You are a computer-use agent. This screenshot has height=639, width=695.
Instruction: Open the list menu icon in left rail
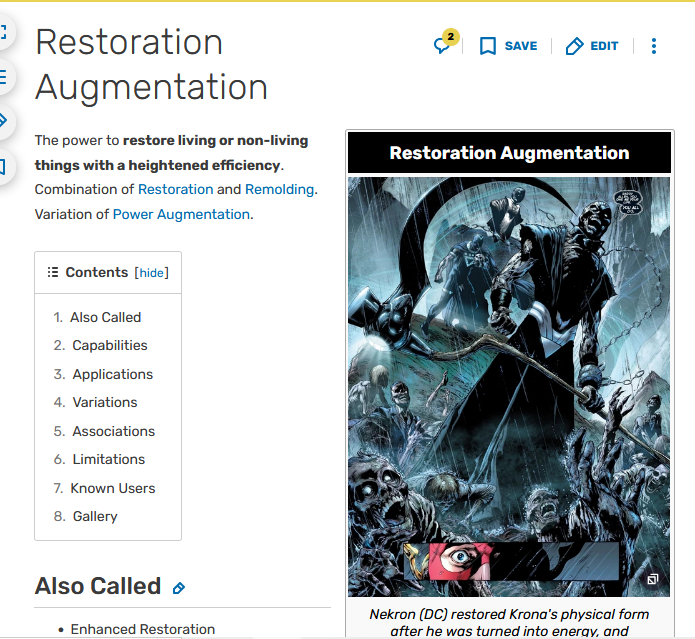coord(4,77)
